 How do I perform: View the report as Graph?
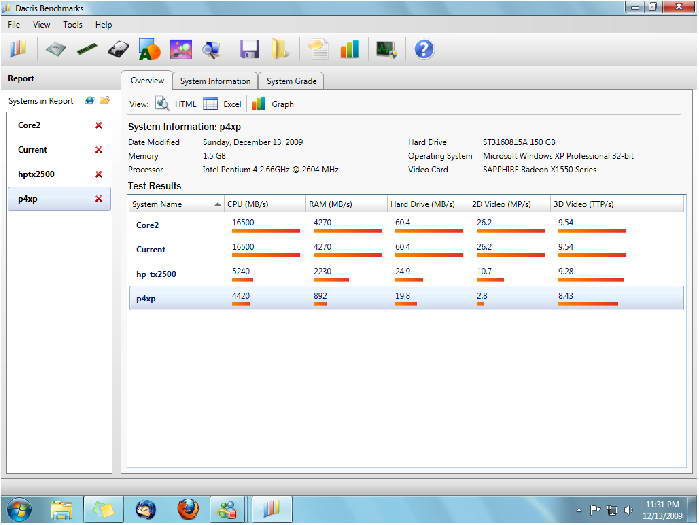(x=272, y=104)
